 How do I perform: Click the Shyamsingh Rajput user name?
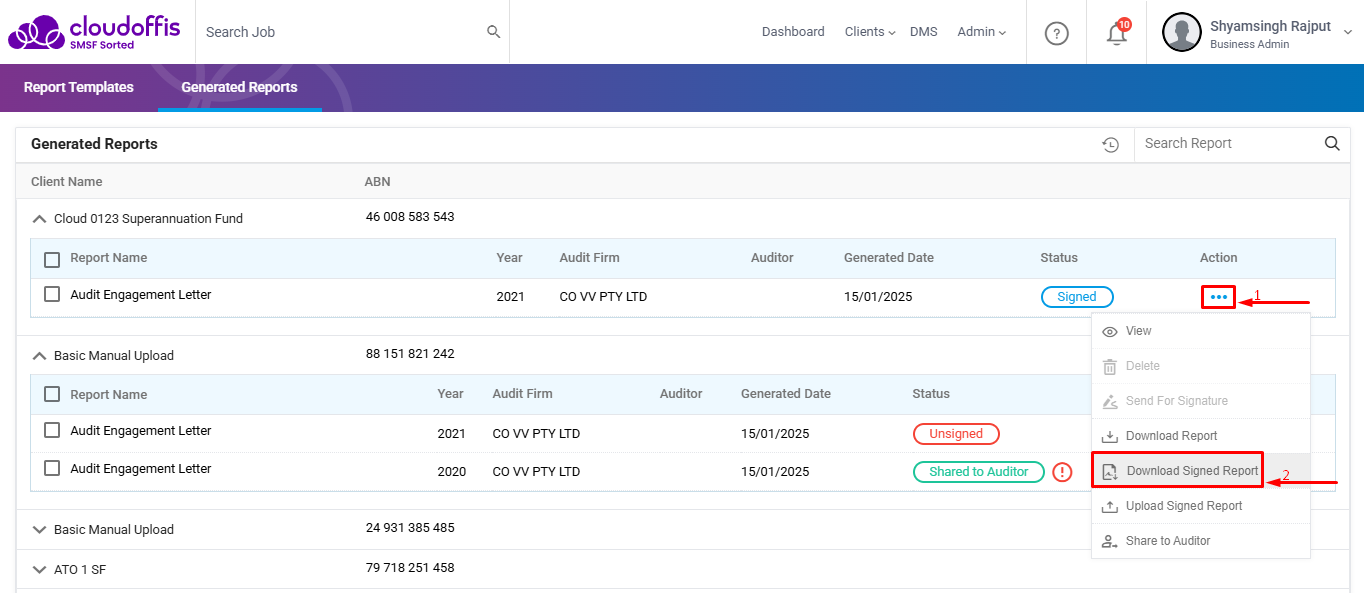tap(1270, 27)
